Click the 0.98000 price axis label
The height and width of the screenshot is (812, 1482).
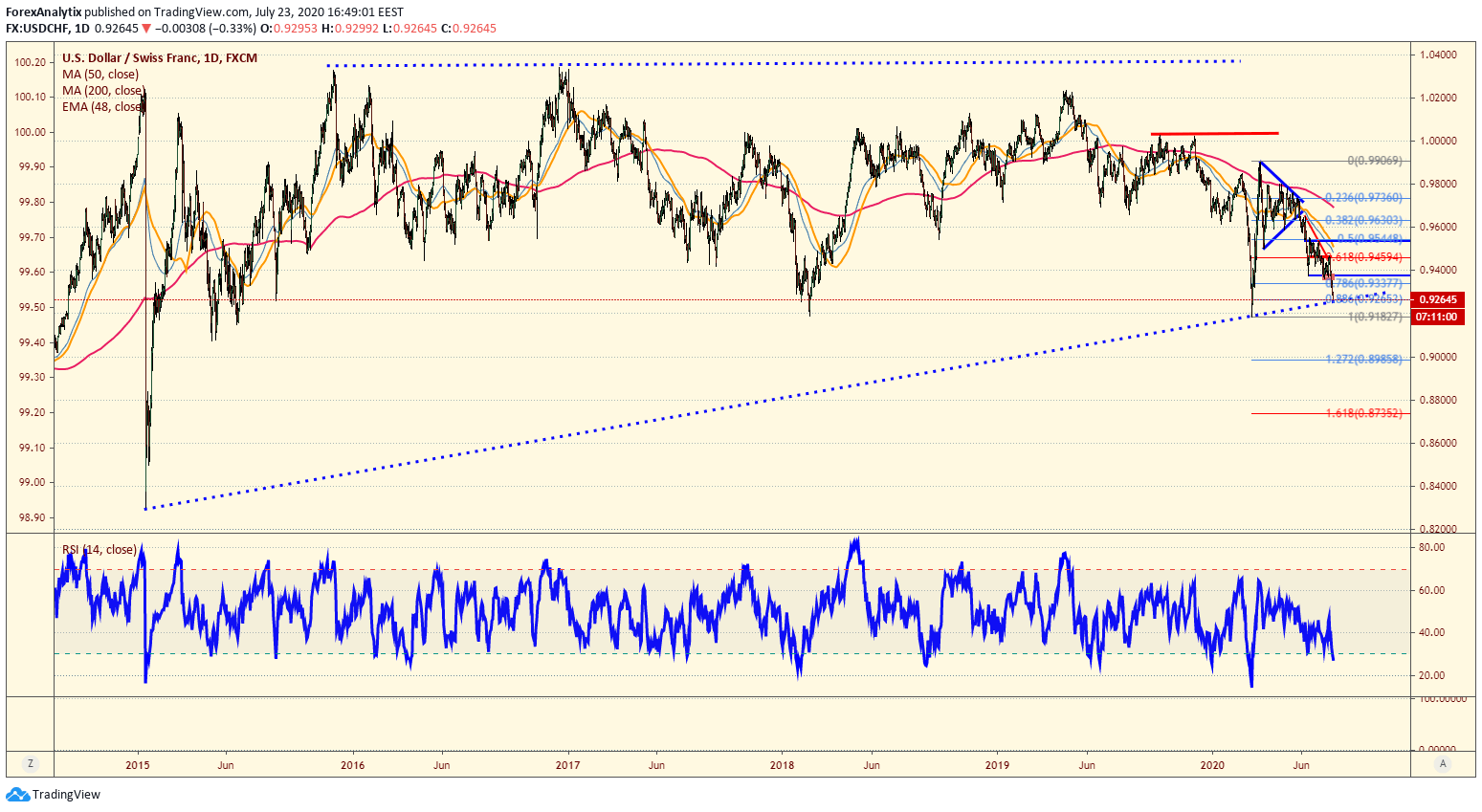click(x=1438, y=184)
